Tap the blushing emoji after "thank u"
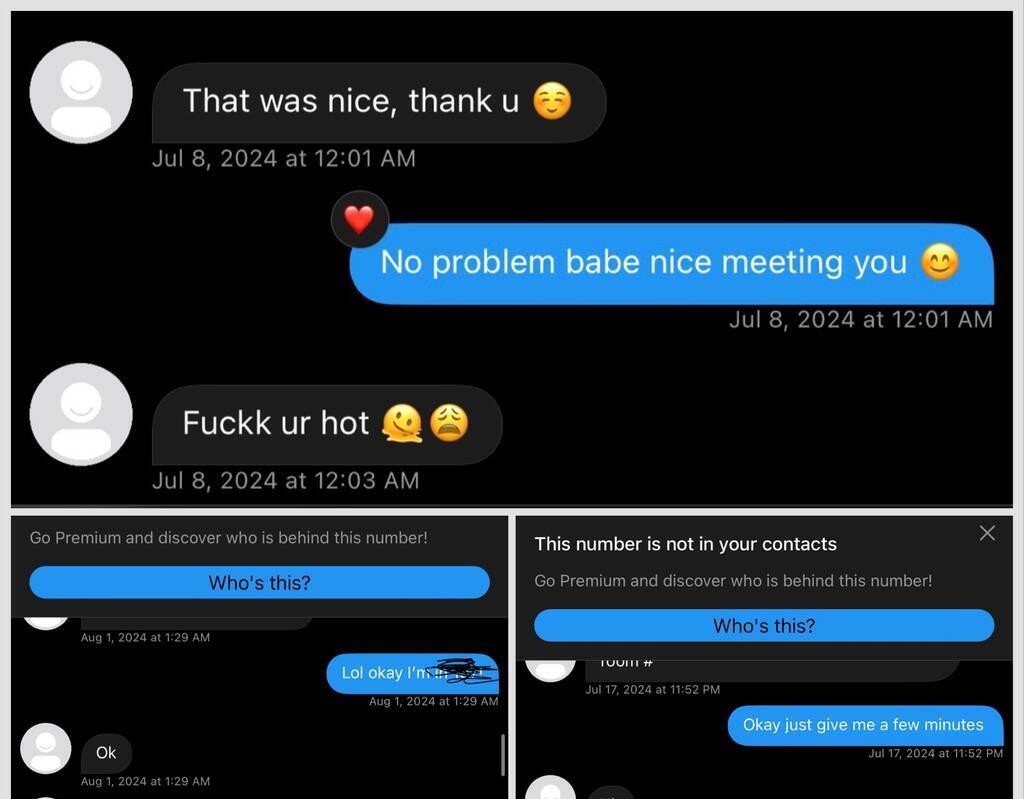 click(x=552, y=101)
